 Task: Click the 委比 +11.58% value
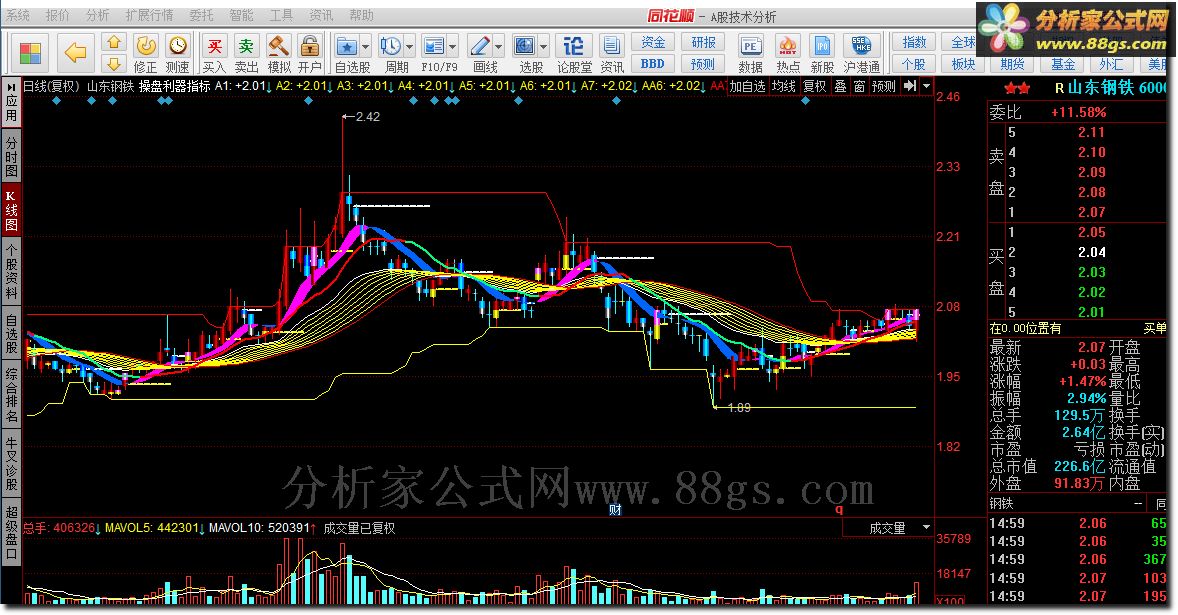(x=1078, y=113)
